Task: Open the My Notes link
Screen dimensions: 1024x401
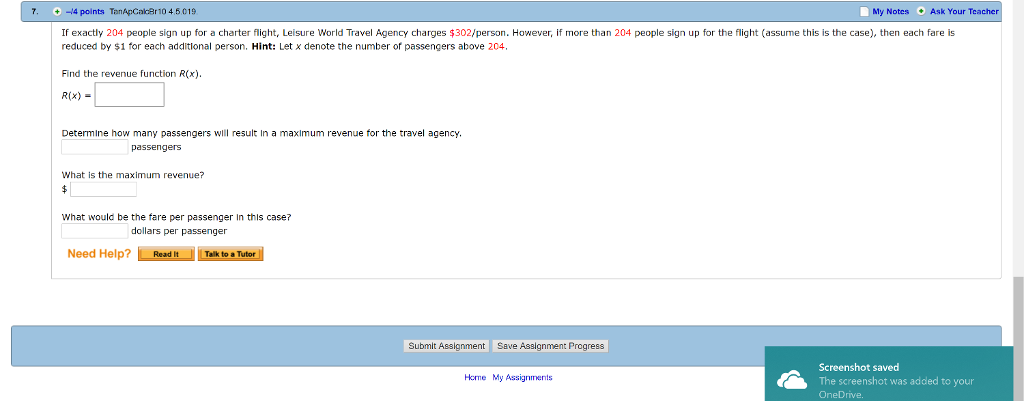Action: (890, 11)
